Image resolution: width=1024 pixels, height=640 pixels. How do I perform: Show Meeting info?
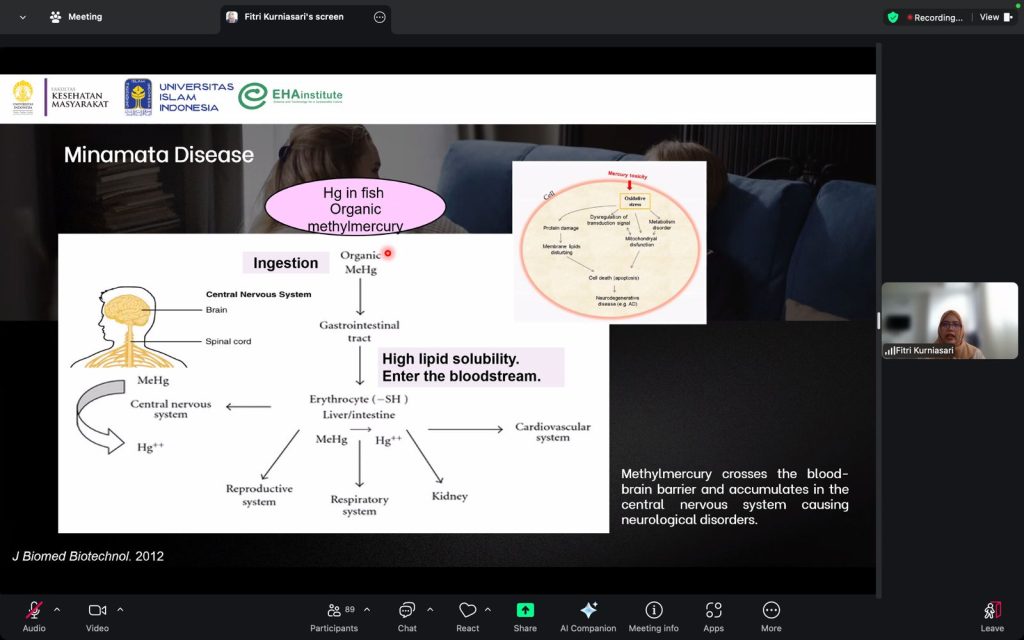[x=654, y=611]
